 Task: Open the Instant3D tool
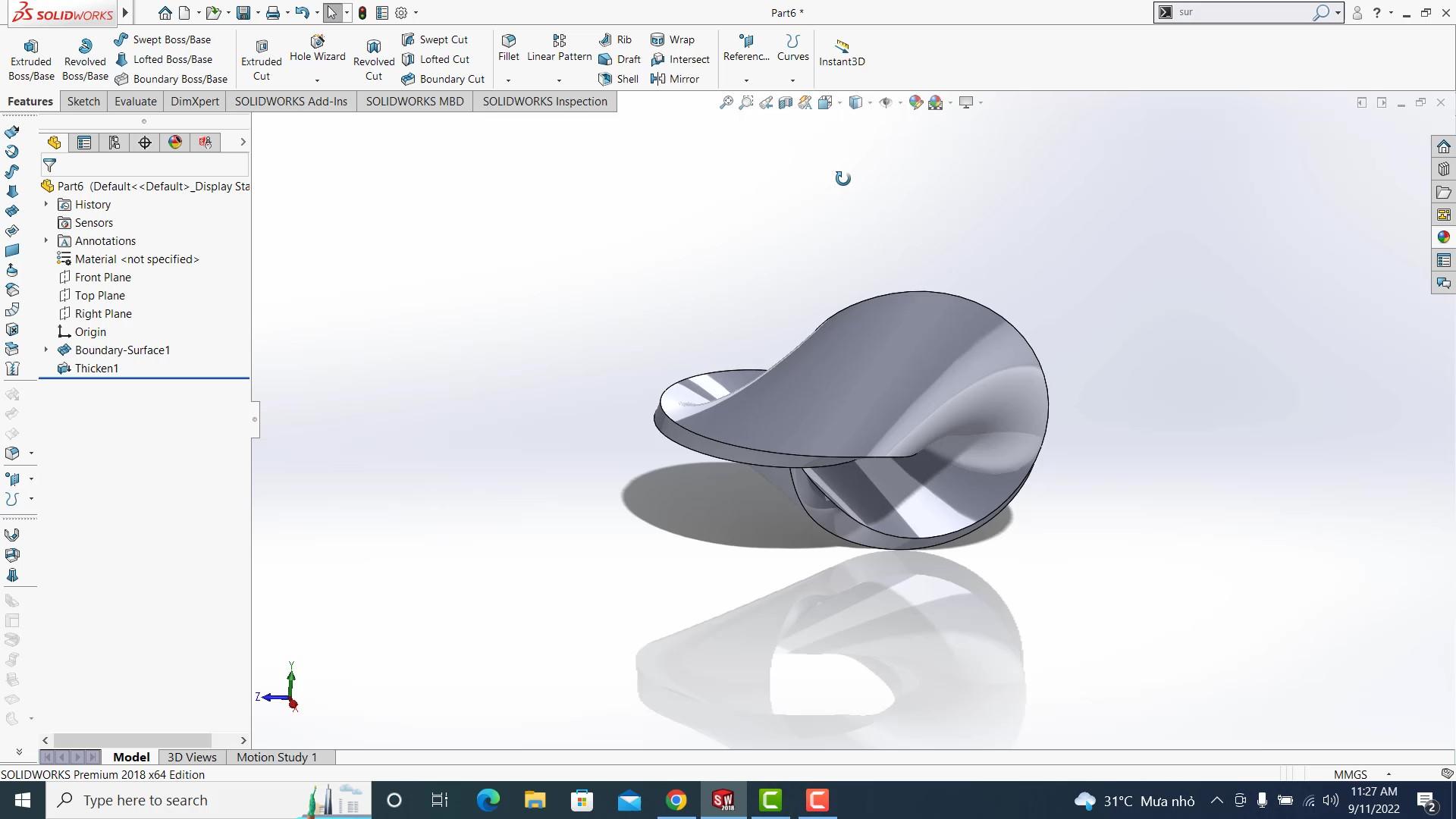[842, 52]
